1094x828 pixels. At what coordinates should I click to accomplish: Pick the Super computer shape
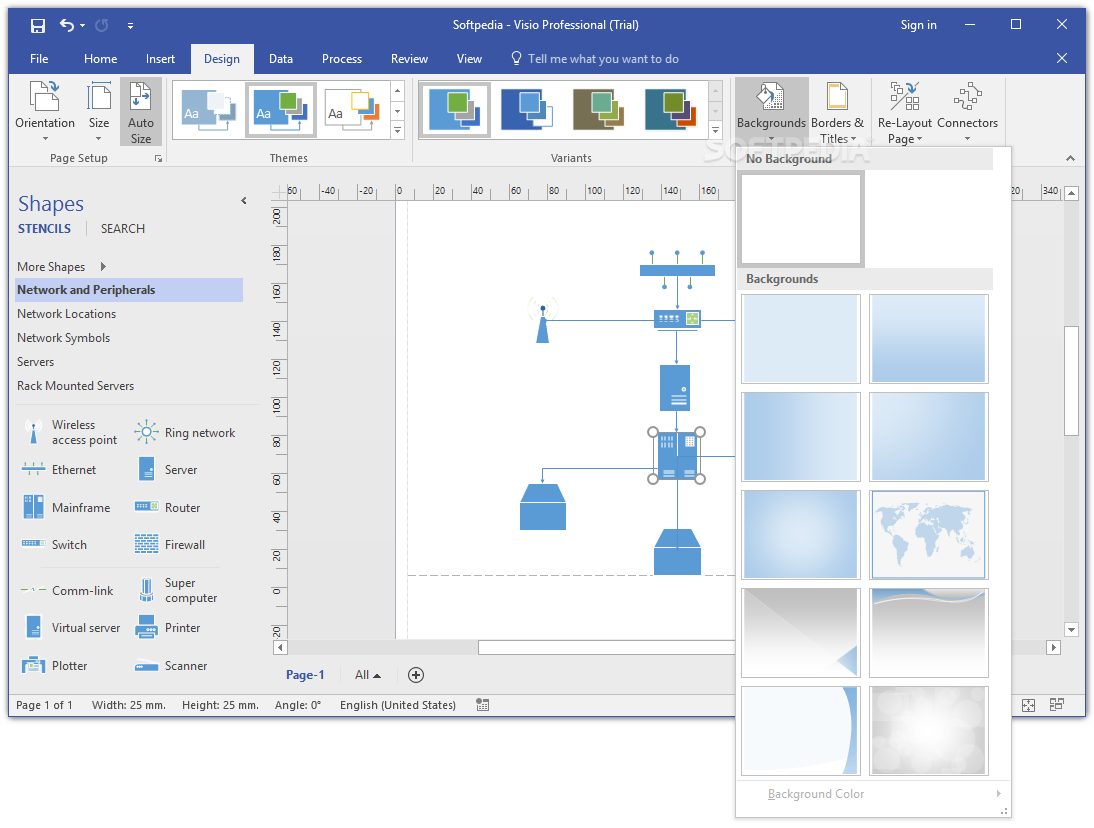[x=177, y=590]
